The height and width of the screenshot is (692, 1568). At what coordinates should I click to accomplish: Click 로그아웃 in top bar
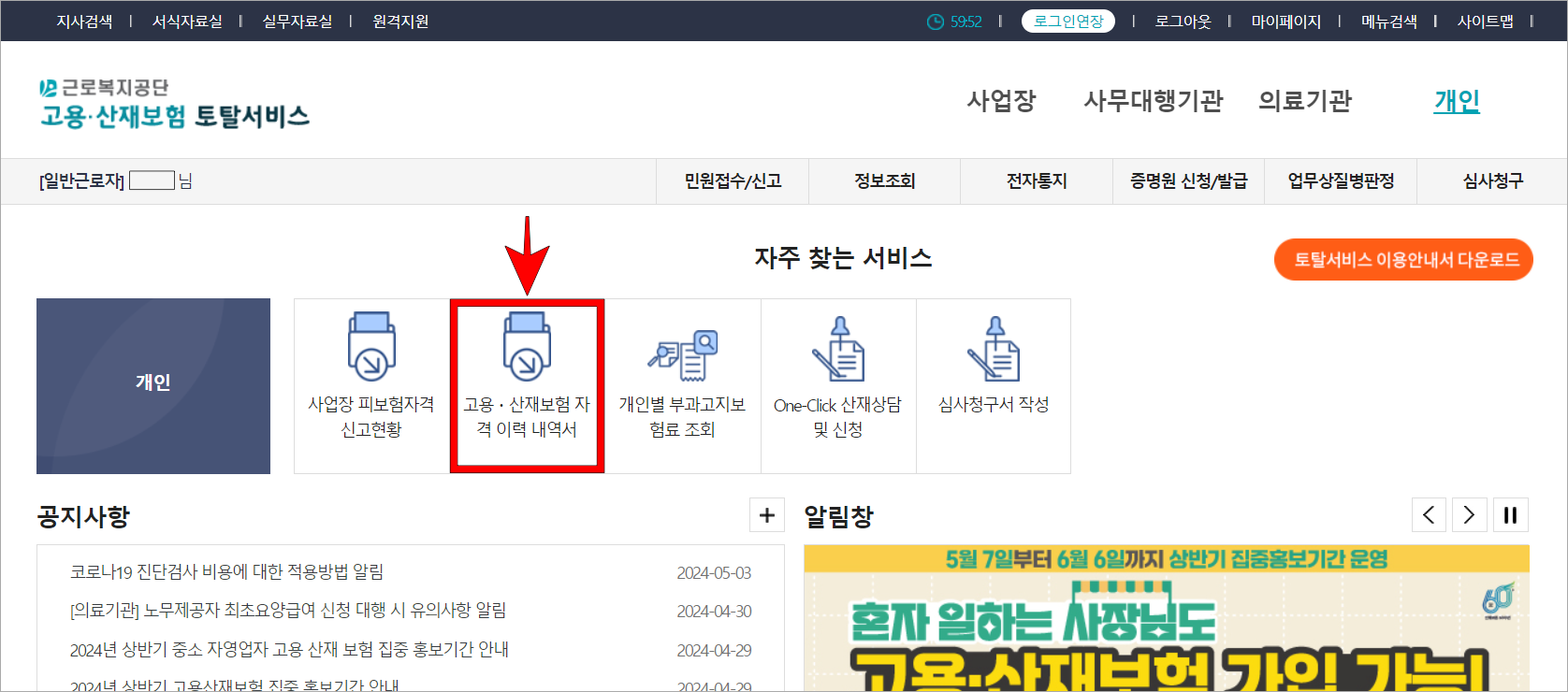coord(1183,22)
